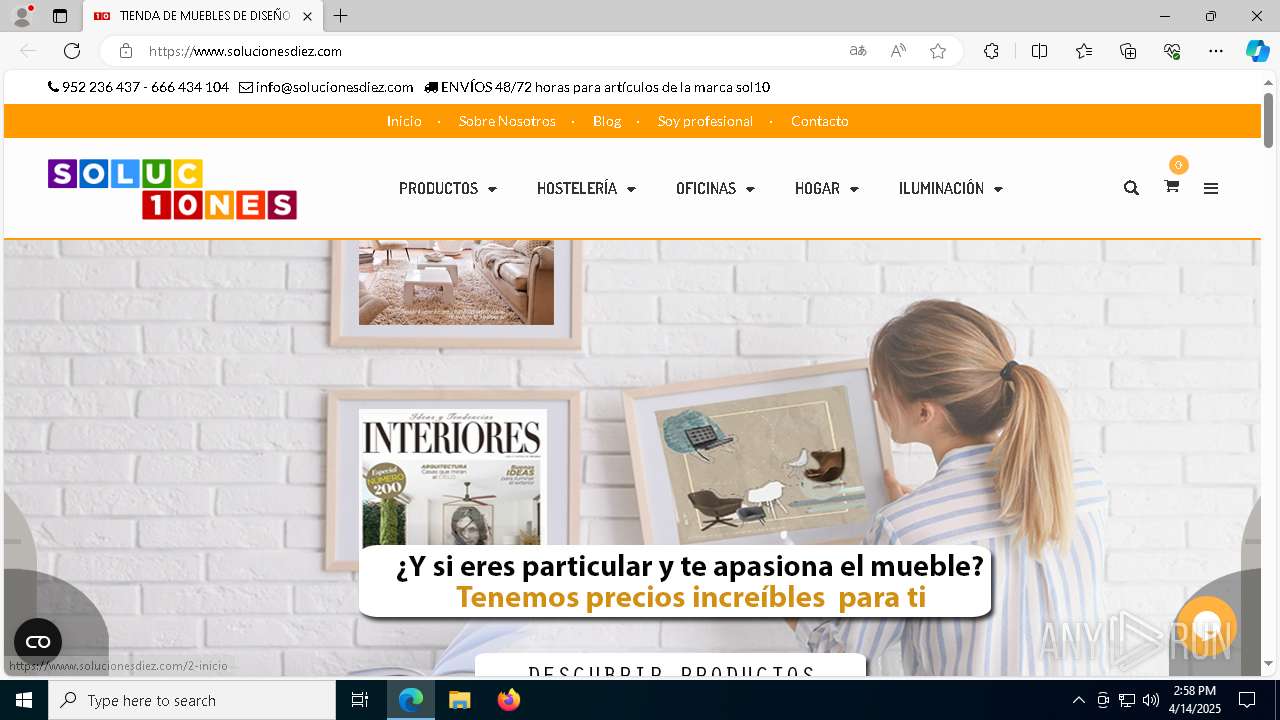Open browser collections icon
Viewport: 1280px width, 720px height.
click(x=1128, y=51)
